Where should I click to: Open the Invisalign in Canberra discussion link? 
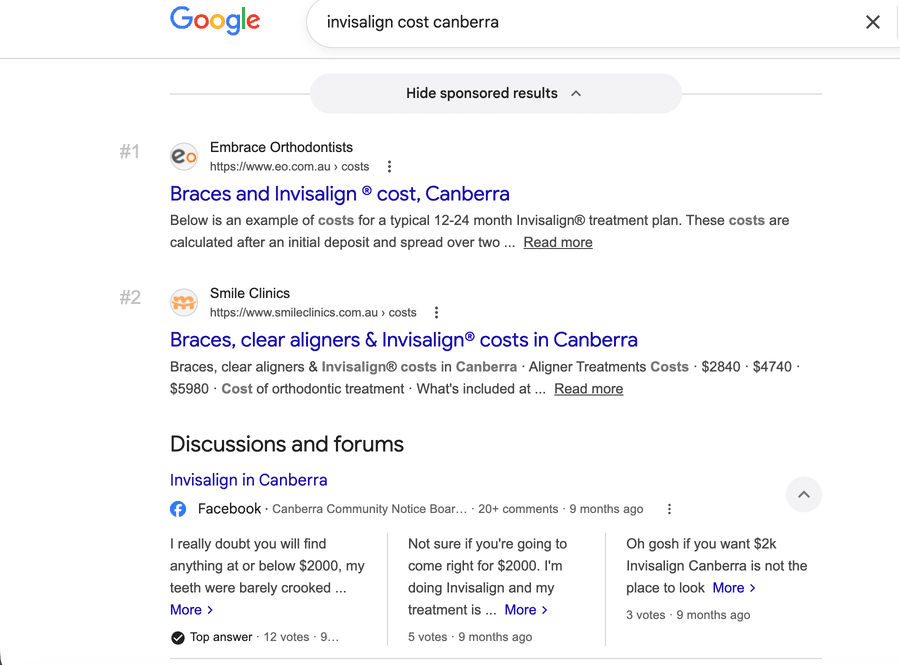[249, 480]
